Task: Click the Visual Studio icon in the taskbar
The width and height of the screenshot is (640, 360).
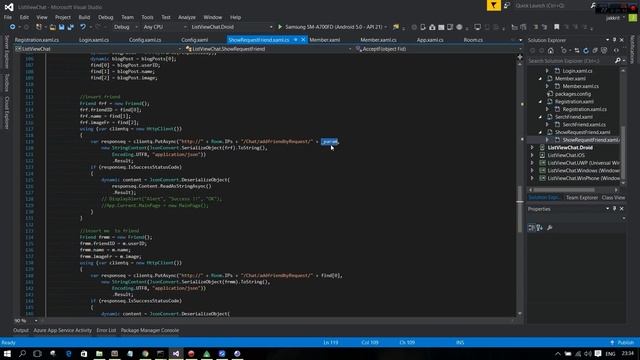Action: pos(176,353)
